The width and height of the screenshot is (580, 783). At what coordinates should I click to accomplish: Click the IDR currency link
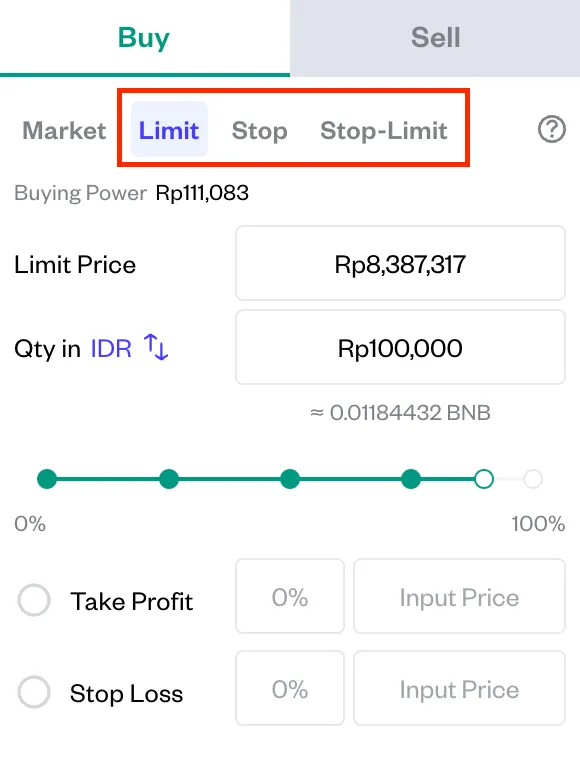pos(111,349)
